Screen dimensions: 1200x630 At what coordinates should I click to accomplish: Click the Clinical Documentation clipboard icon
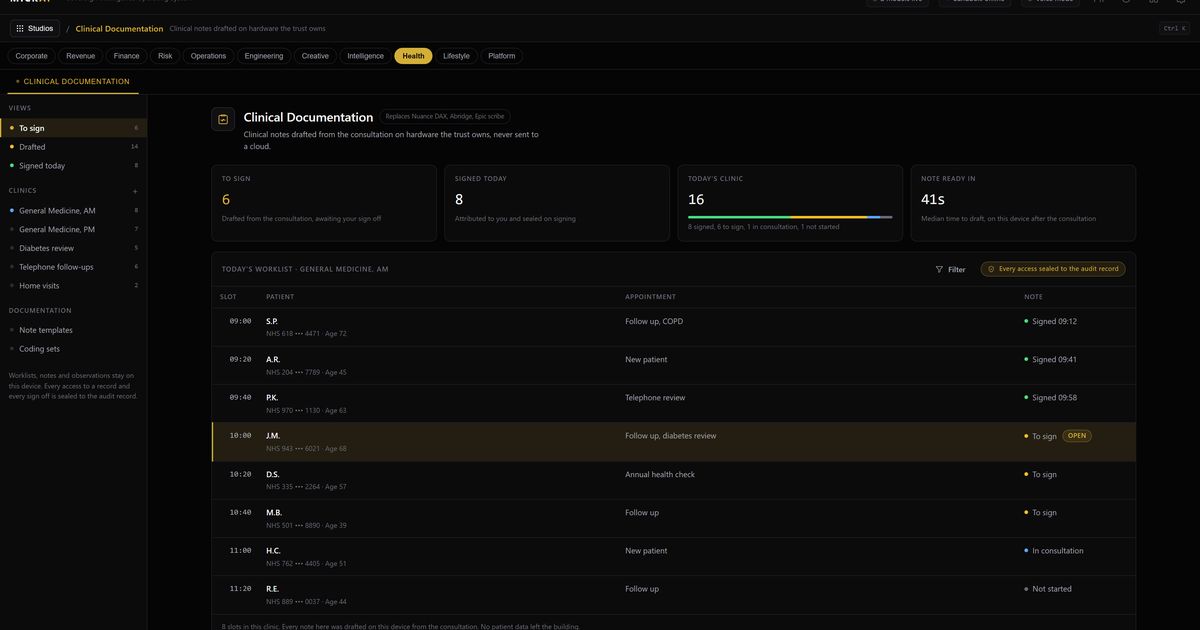[x=223, y=119]
